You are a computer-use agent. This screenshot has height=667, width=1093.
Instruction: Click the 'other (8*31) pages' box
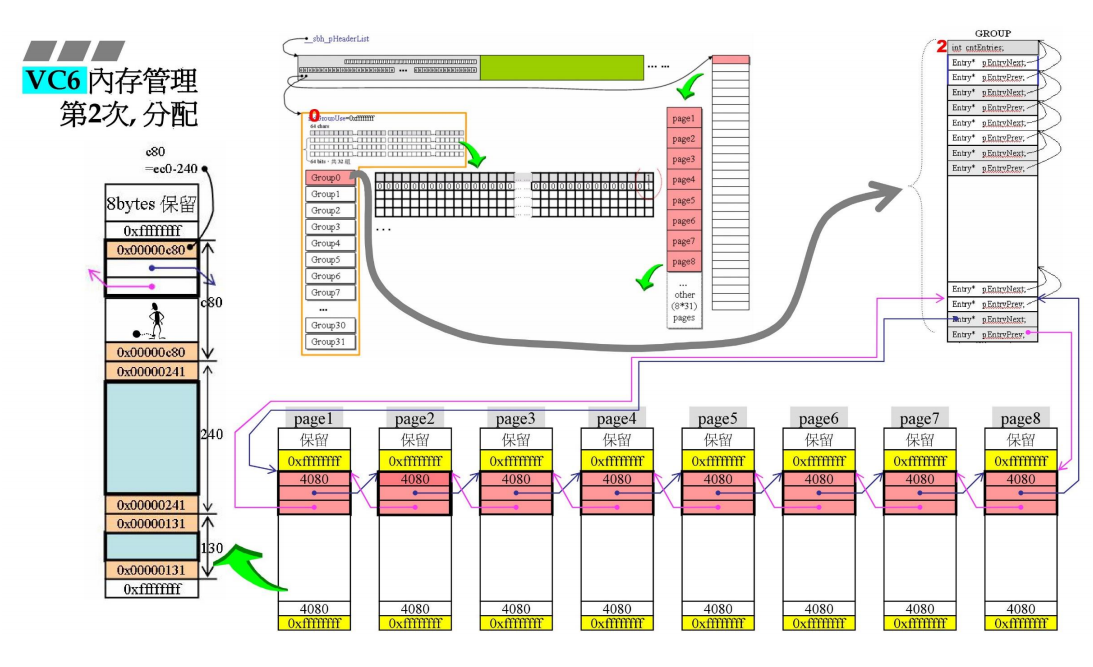[684, 300]
